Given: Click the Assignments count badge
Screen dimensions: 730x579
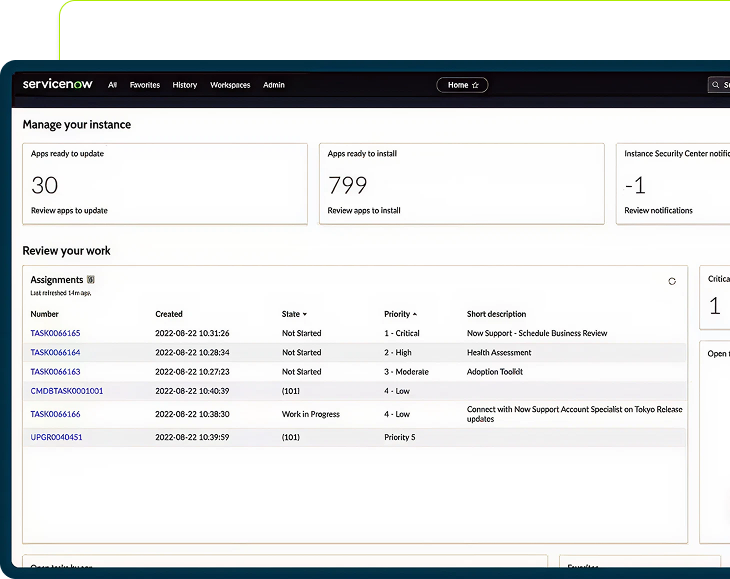Looking at the screenshot, I should [x=91, y=280].
